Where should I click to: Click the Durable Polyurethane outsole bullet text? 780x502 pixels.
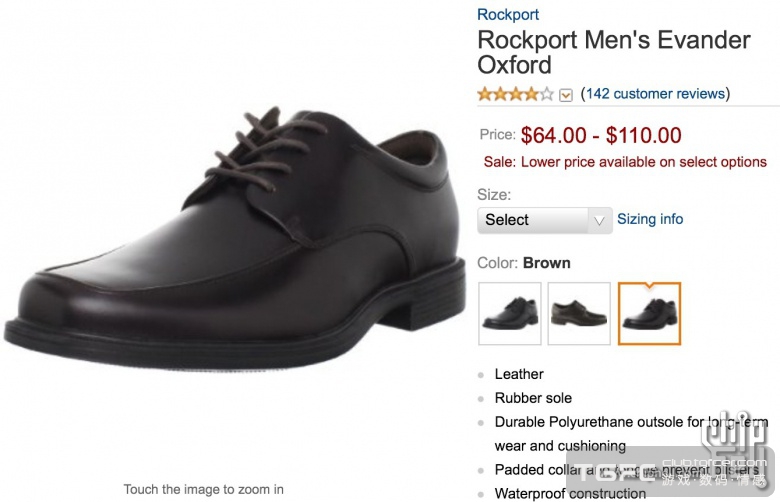[x=600, y=422]
